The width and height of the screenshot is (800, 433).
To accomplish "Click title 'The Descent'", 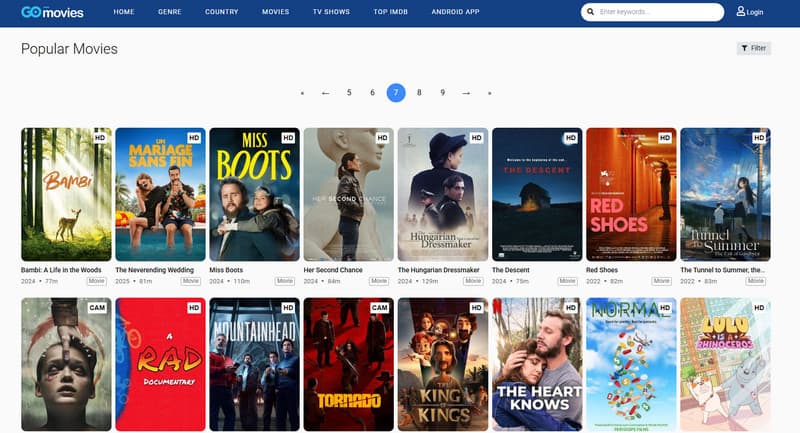I will point(511,270).
